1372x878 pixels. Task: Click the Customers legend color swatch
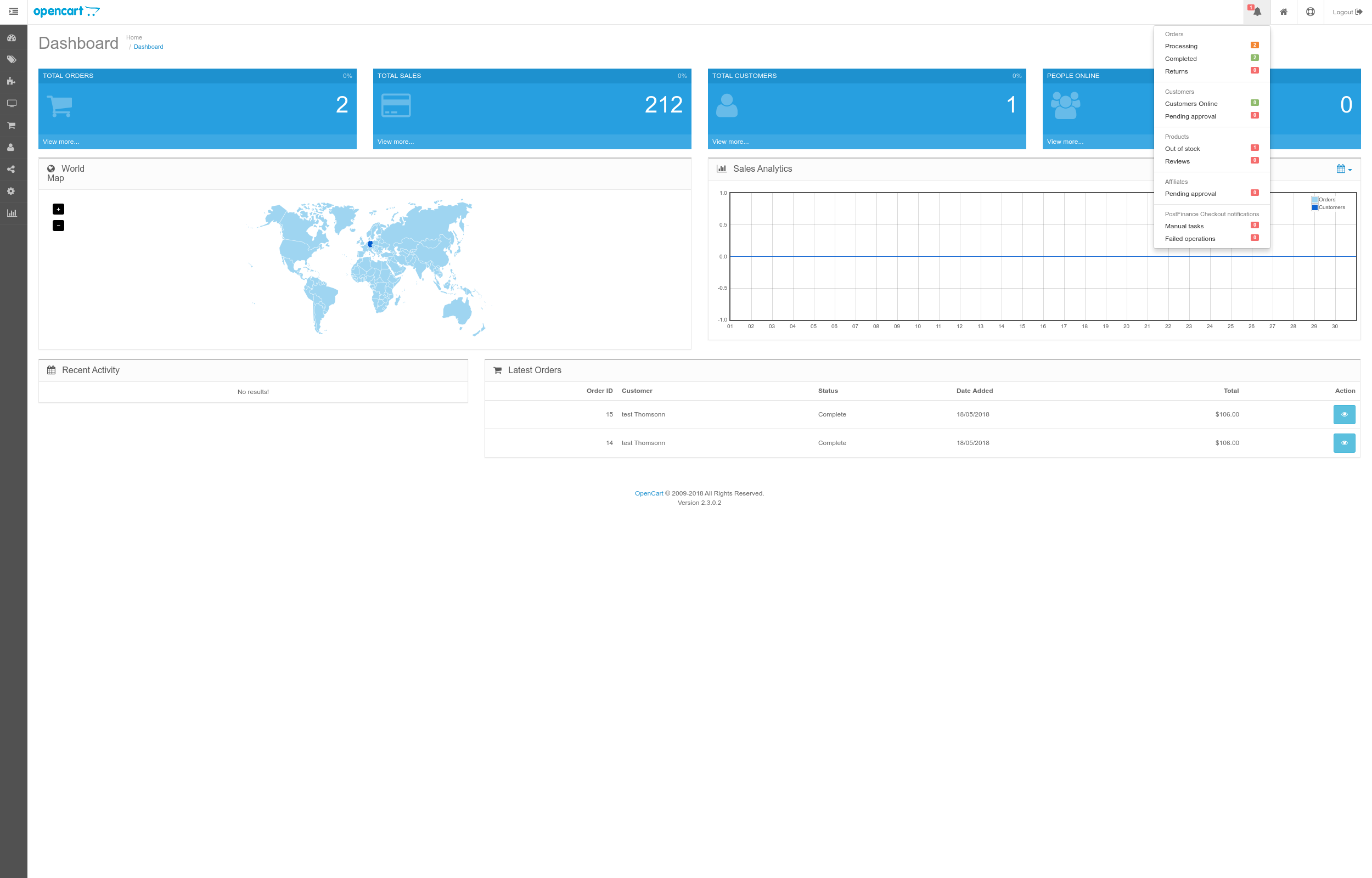tap(1314, 207)
